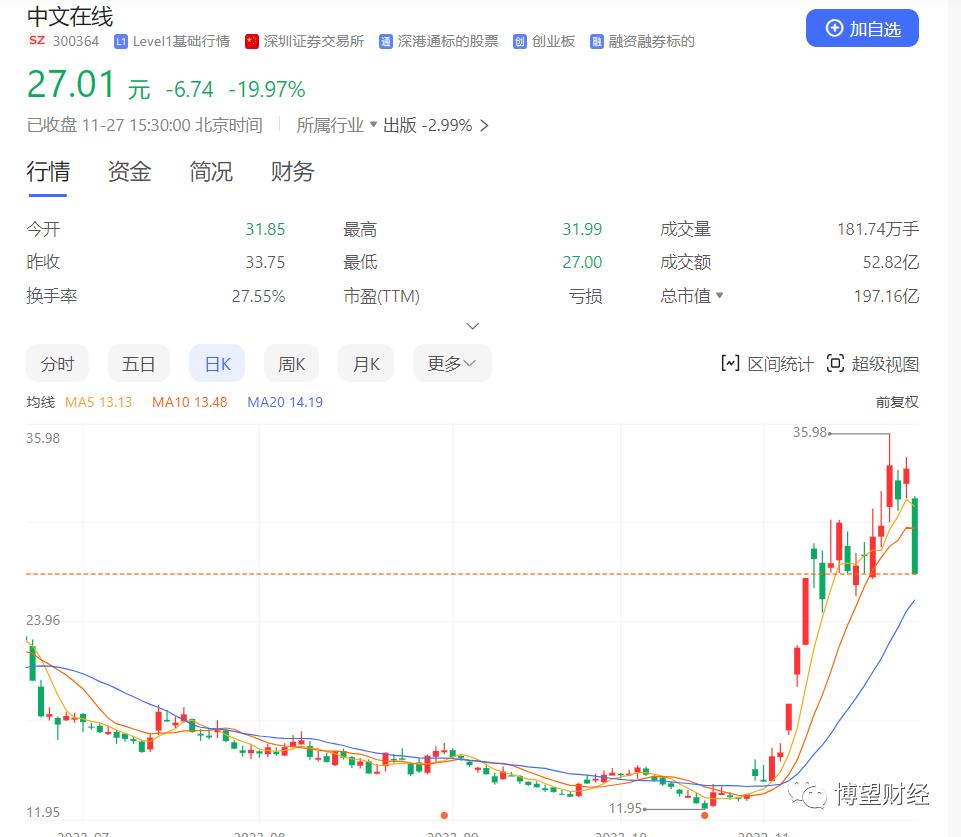961x837 pixels.
Task: Select the 月K chart view
Action: [366, 364]
